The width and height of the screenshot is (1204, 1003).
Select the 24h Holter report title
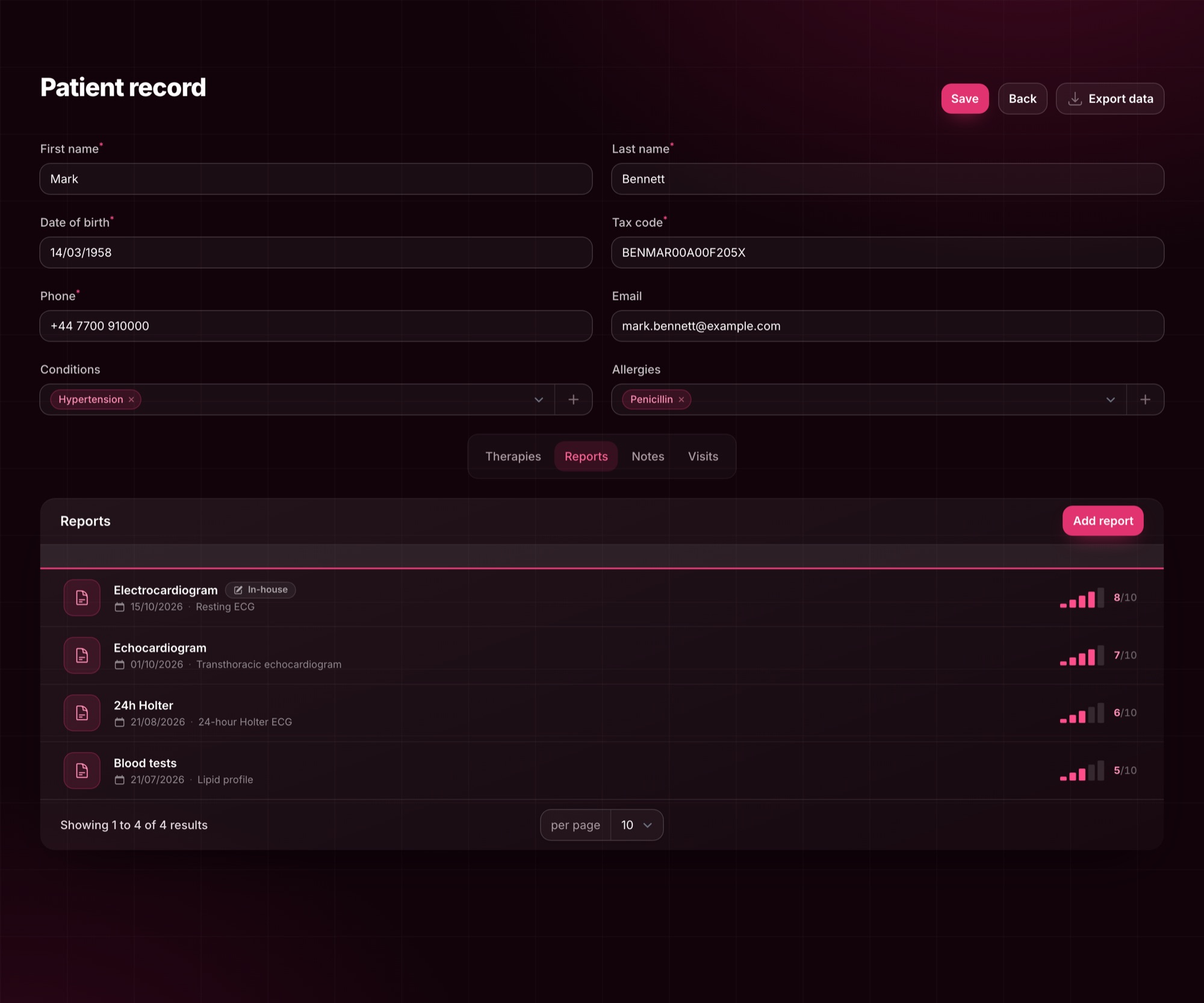(143, 706)
